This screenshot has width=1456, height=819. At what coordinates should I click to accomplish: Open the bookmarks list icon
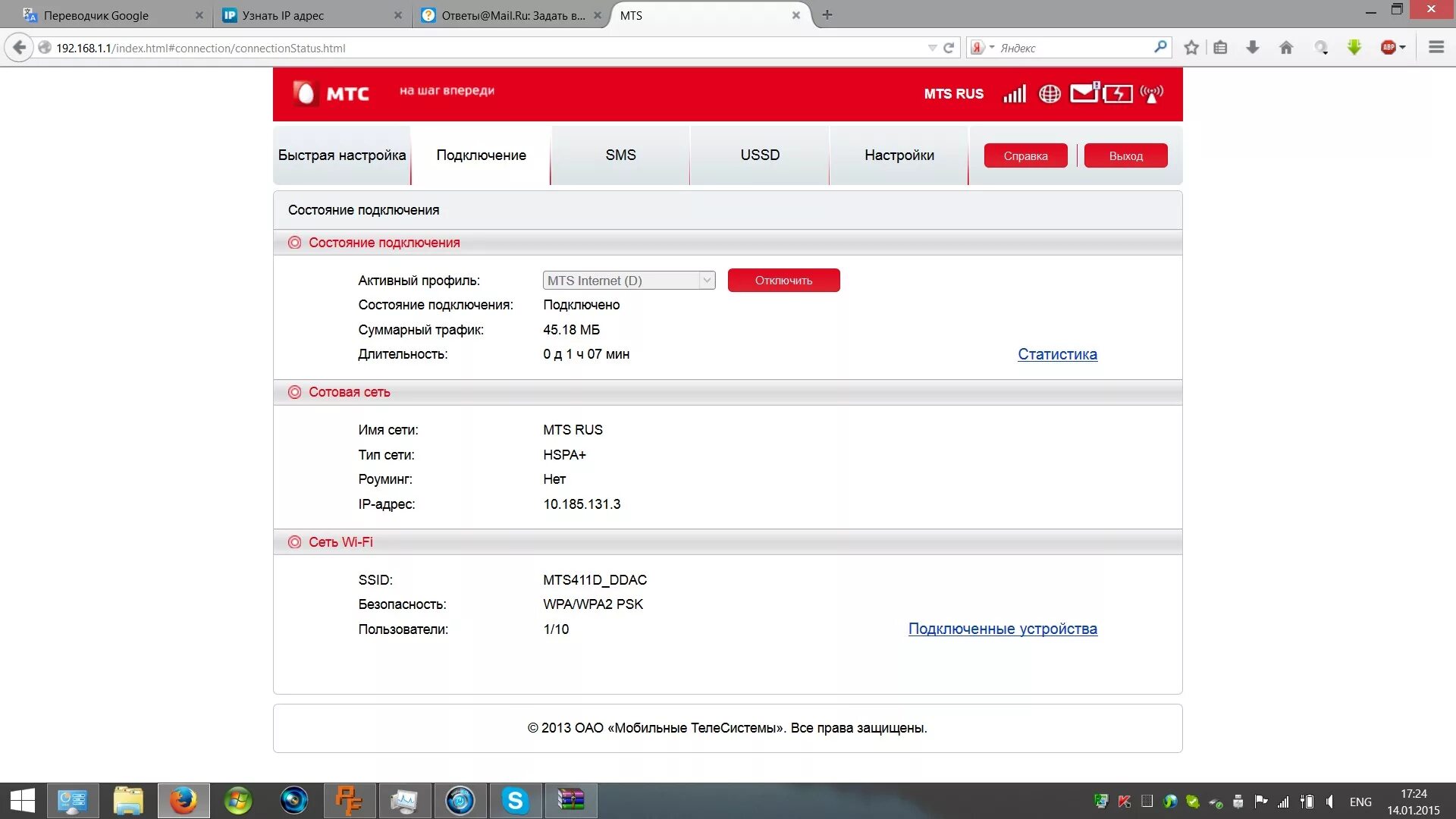(x=1220, y=48)
